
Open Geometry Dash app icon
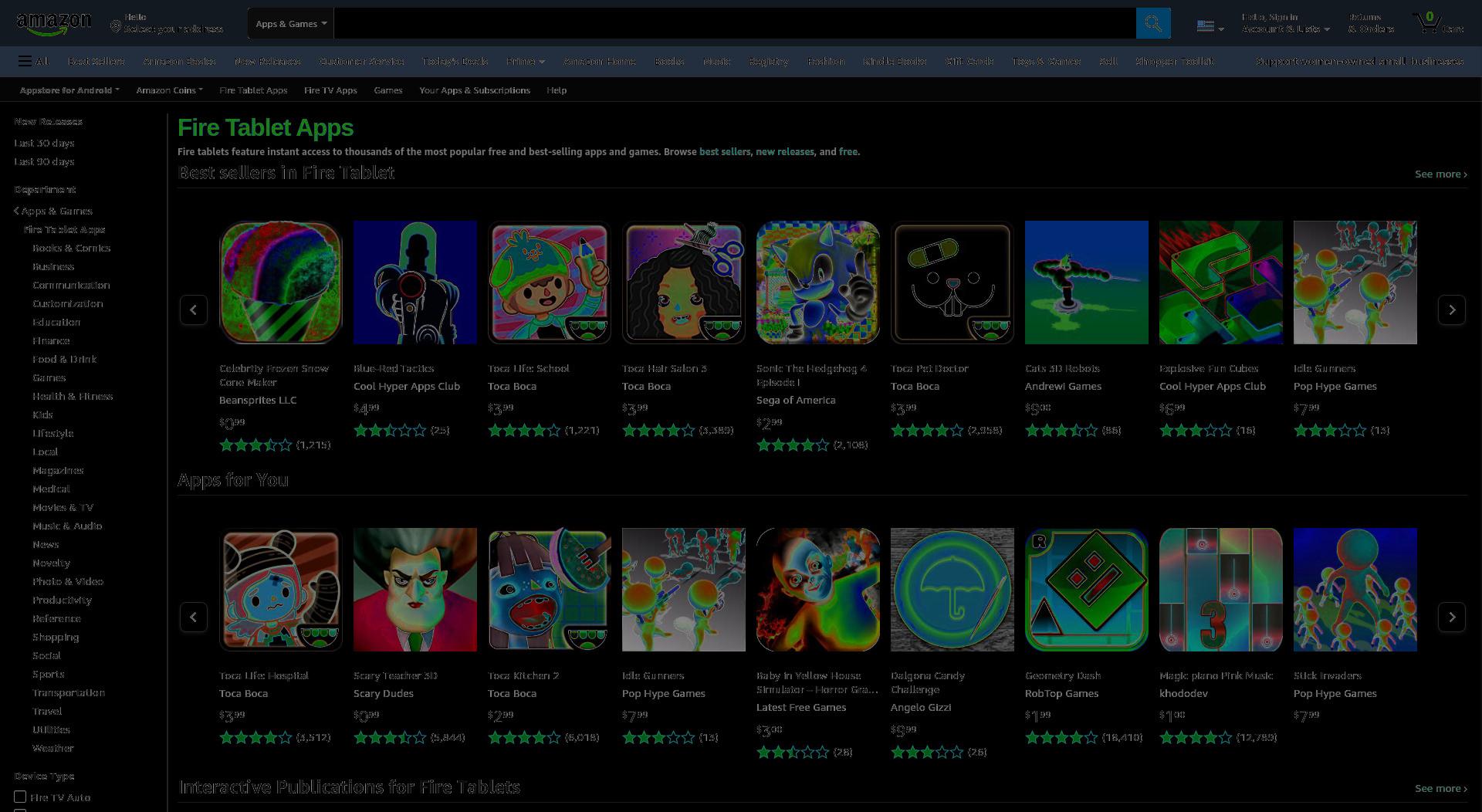coord(1087,590)
